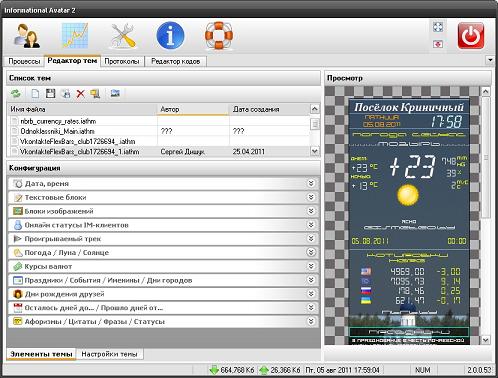Sort by Автор column header

point(193,109)
